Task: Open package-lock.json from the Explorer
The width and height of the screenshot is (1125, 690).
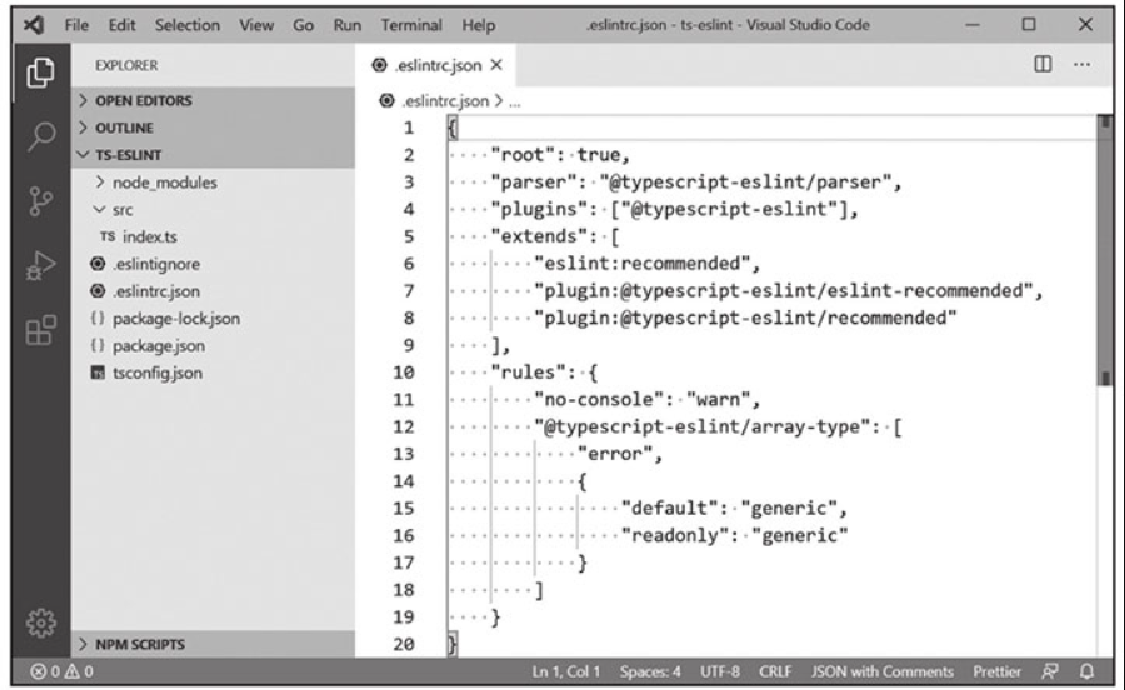Action: (x=176, y=318)
